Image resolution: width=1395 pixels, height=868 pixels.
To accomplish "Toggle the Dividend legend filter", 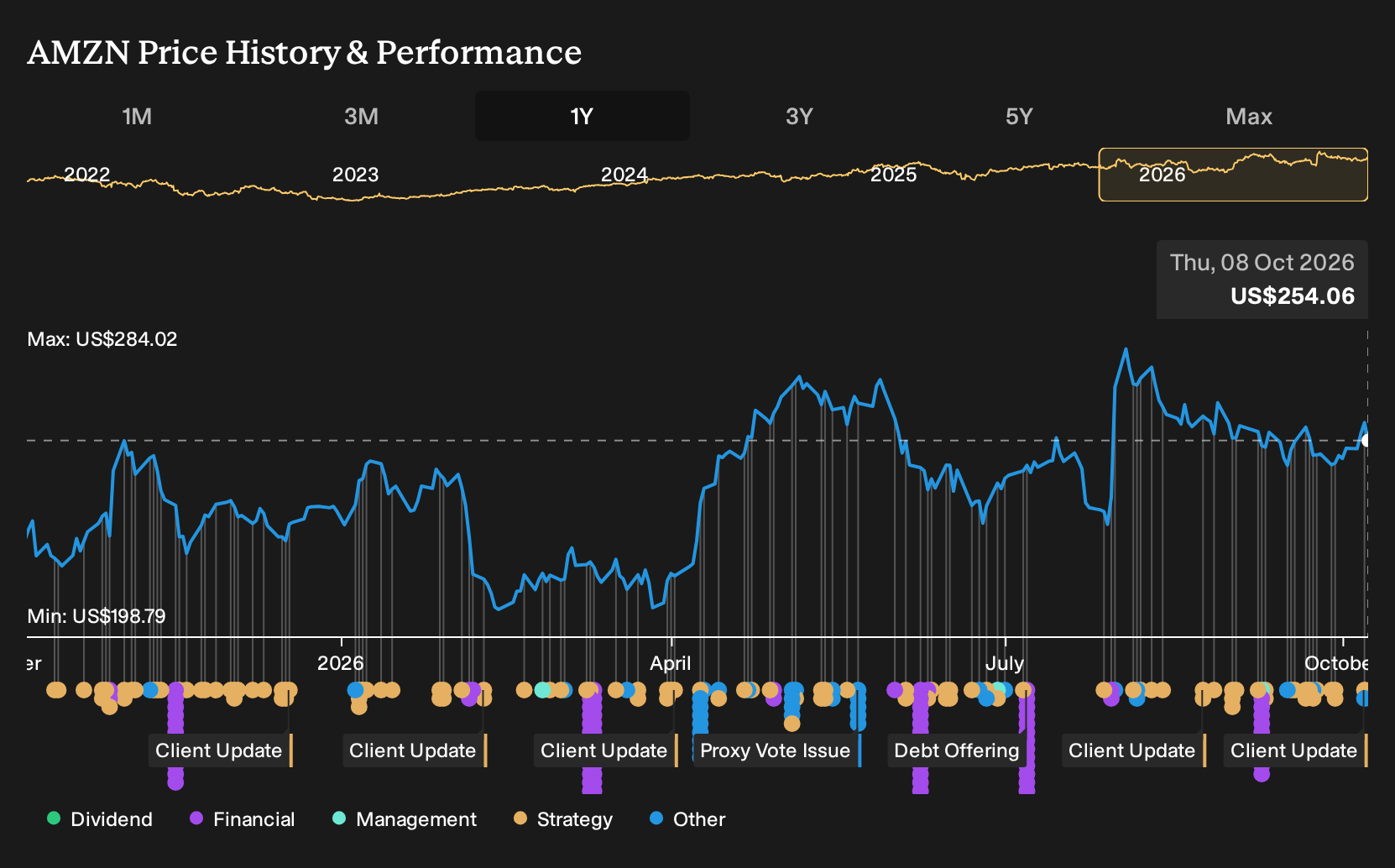I will tap(100, 819).
